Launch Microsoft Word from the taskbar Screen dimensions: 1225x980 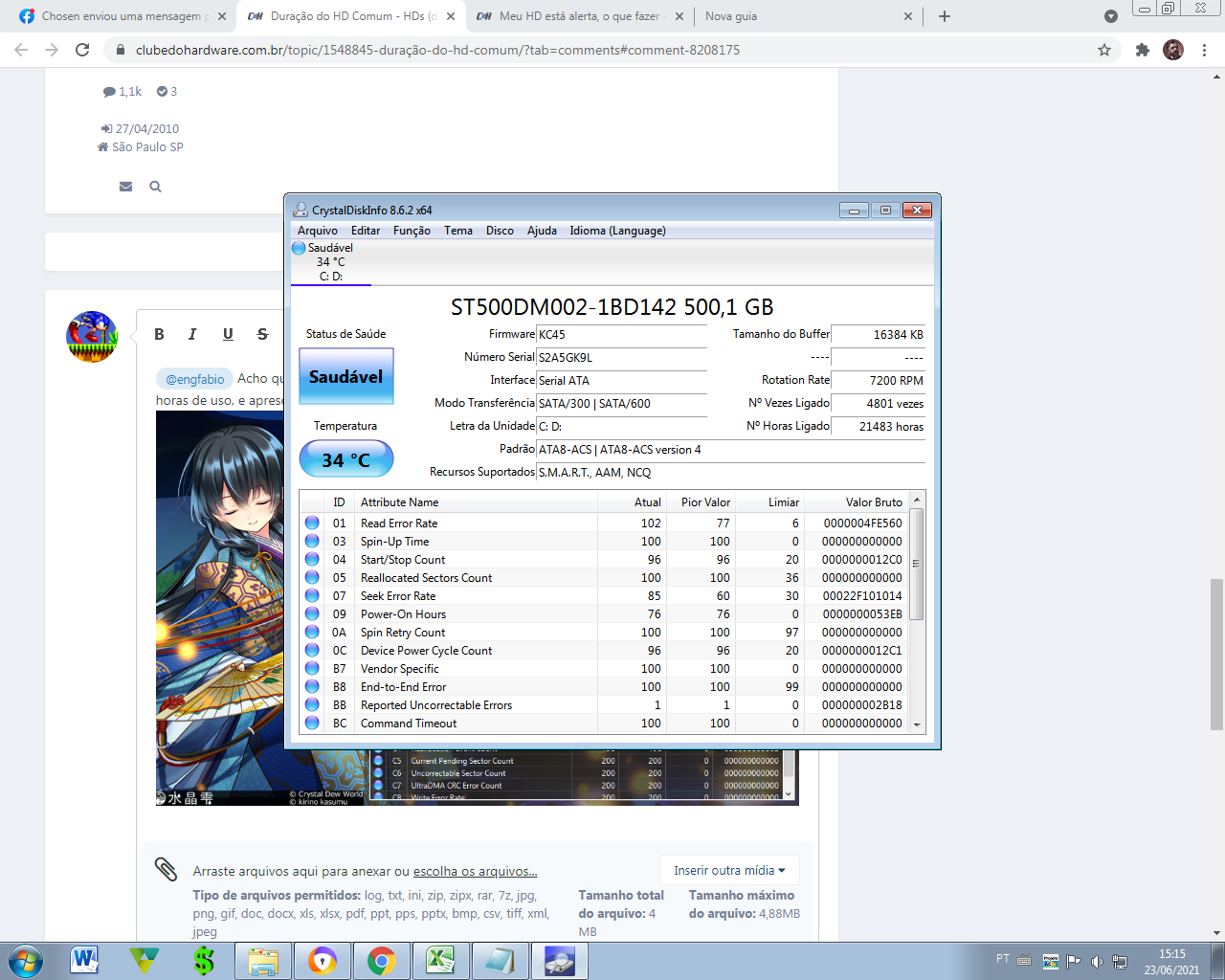tap(84, 961)
